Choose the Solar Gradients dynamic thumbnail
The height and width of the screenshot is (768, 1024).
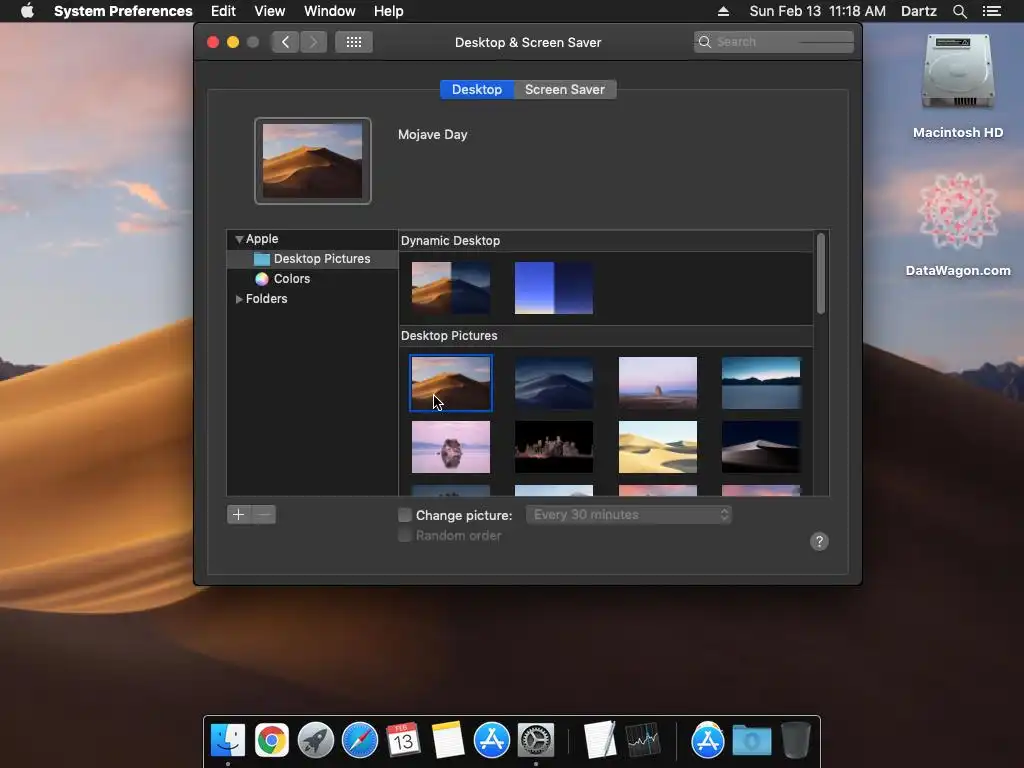(x=554, y=288)
